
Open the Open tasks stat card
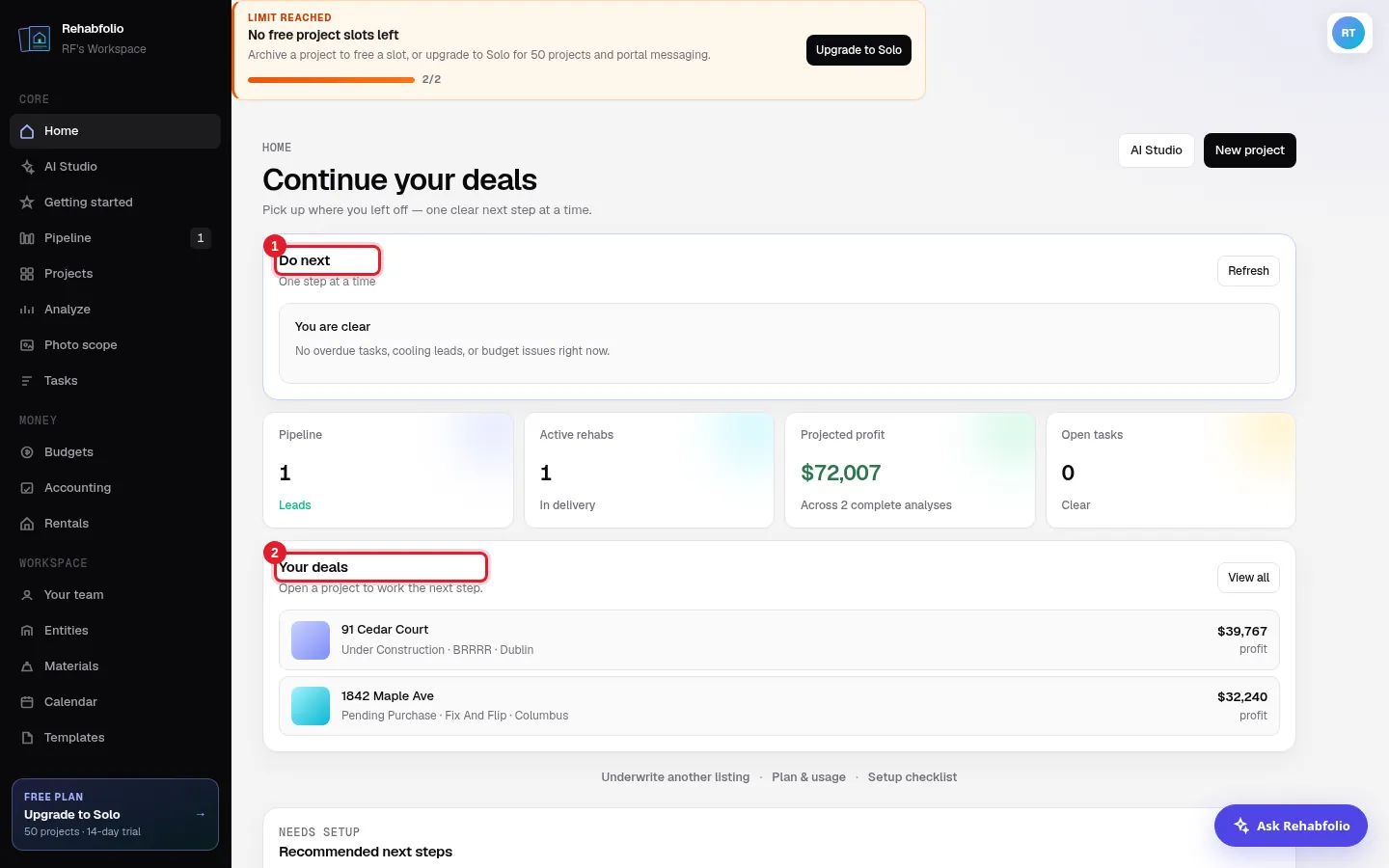tap(1171, 471)
